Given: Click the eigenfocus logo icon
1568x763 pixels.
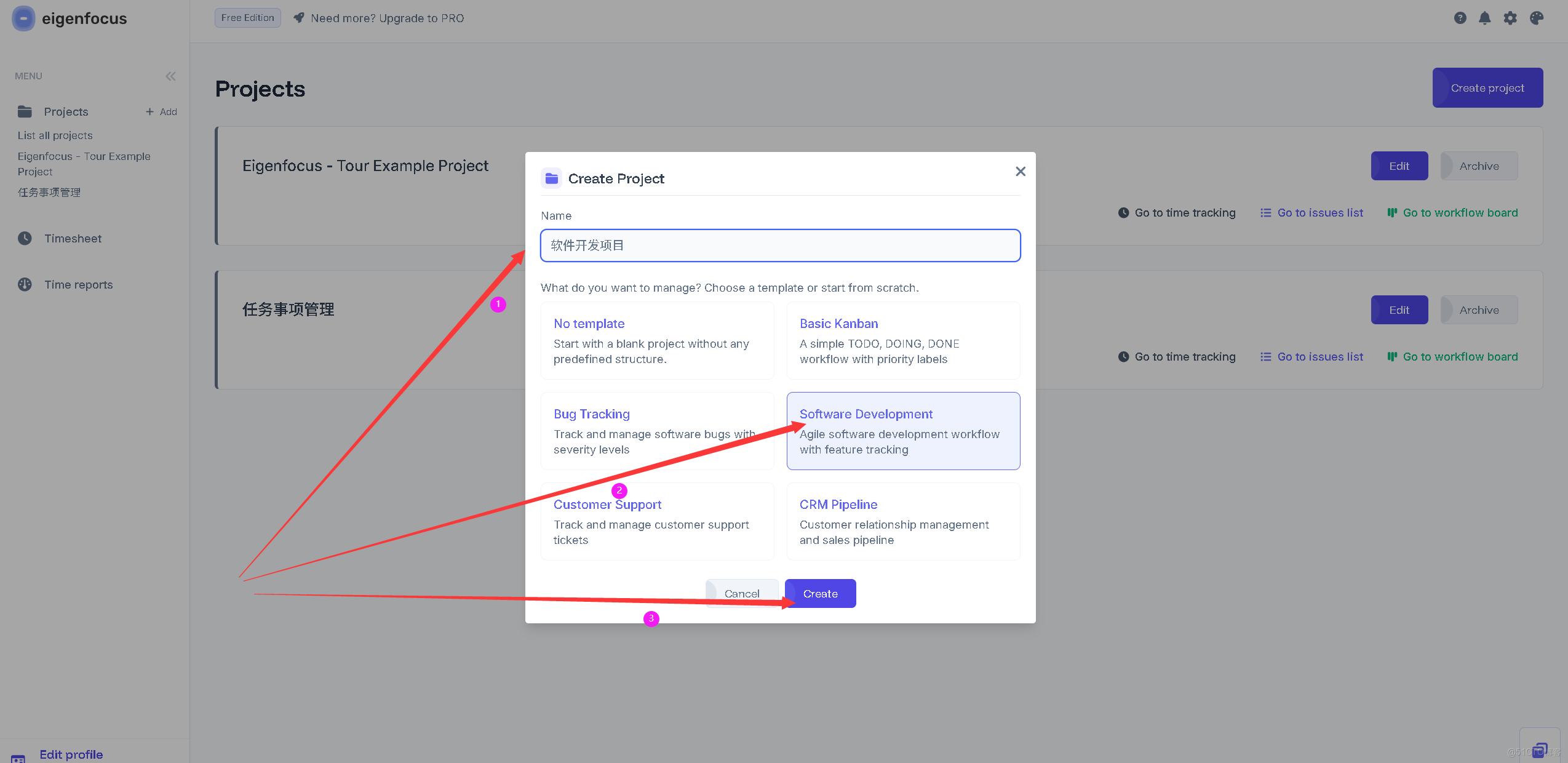Looking at the screenshot, I should (23, 18).
